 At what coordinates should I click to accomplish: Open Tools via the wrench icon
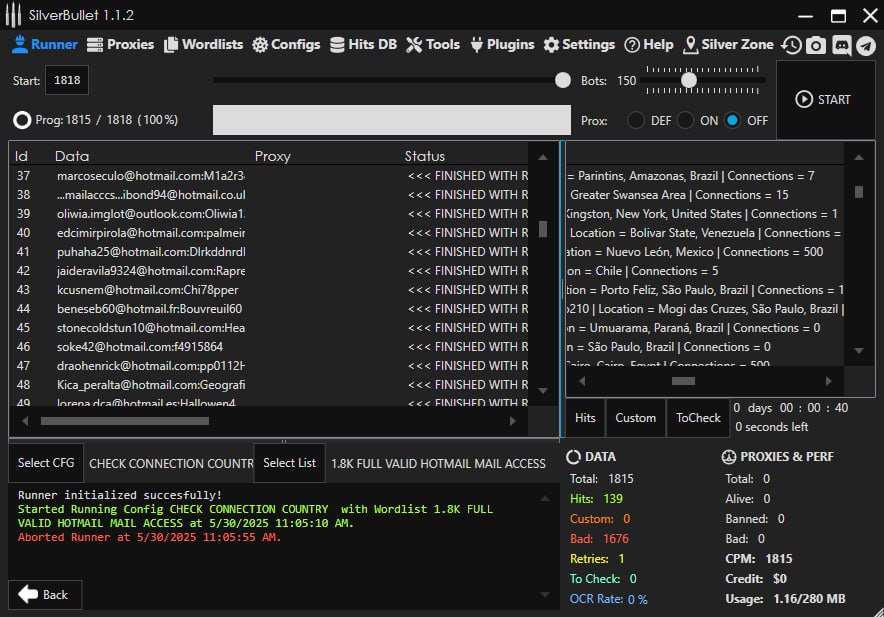(x=414, y=45)
